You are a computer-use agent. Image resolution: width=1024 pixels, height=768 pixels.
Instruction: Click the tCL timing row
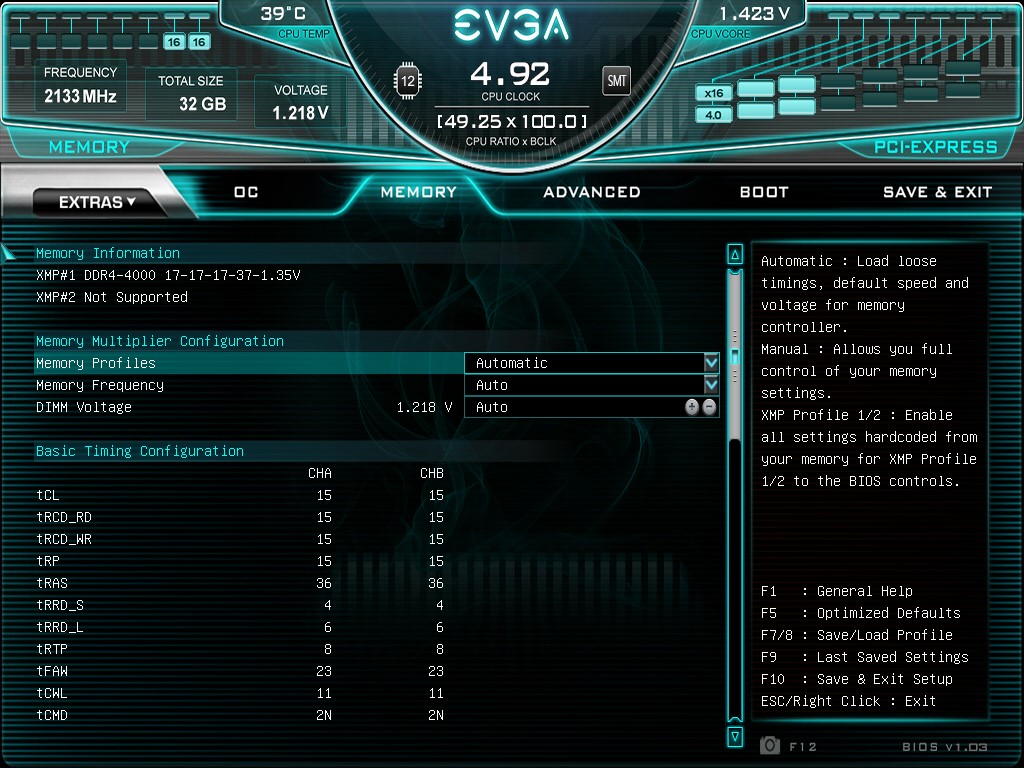pos(240,496)
